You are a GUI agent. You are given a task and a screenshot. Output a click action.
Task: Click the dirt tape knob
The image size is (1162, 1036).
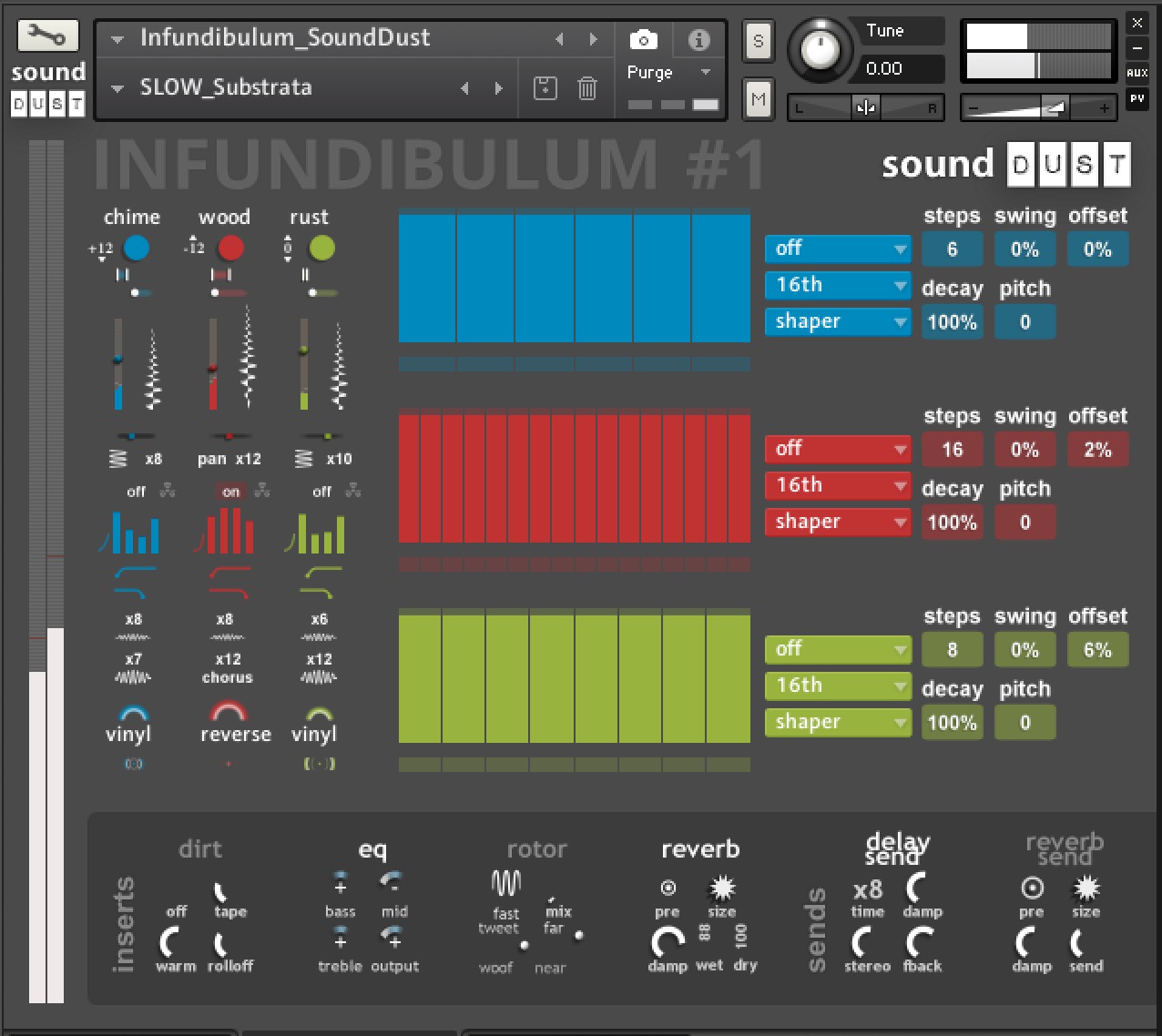[220, 891]
